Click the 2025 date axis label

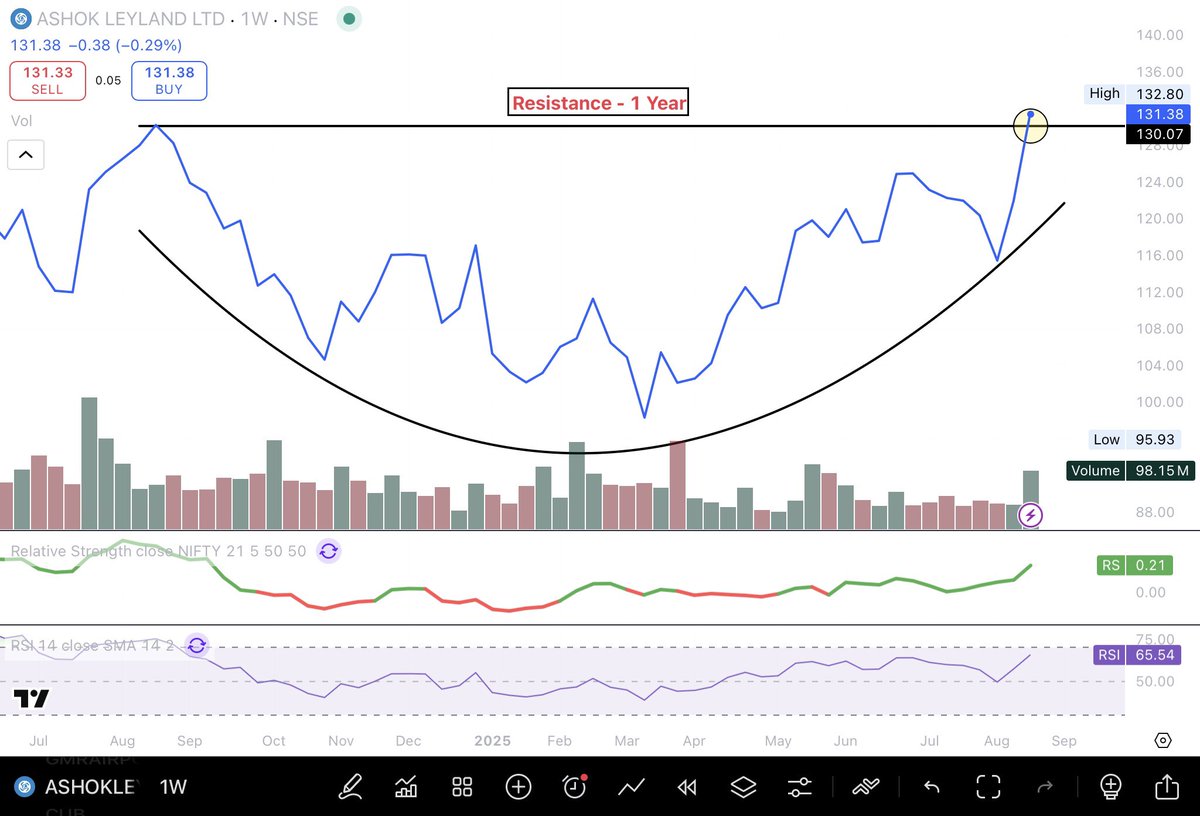tap(493, 741)
